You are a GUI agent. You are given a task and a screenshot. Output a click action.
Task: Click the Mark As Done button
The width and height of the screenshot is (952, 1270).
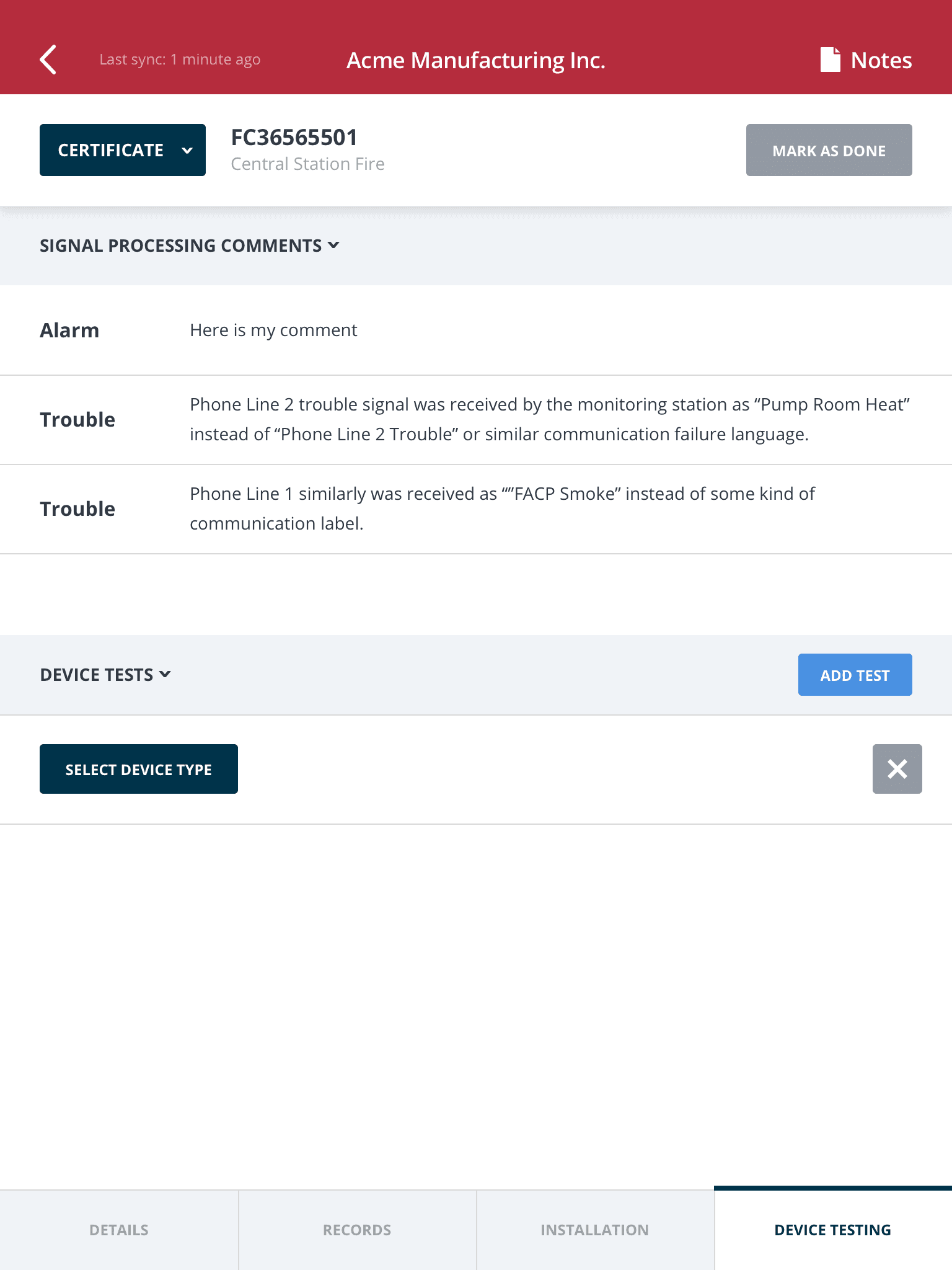(829, 149)
